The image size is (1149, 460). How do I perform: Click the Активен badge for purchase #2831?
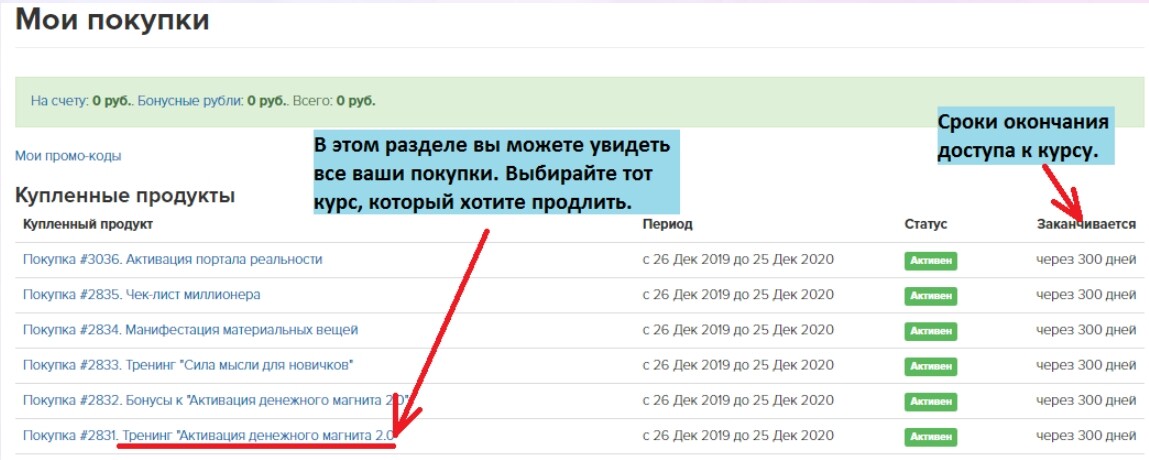931,436
